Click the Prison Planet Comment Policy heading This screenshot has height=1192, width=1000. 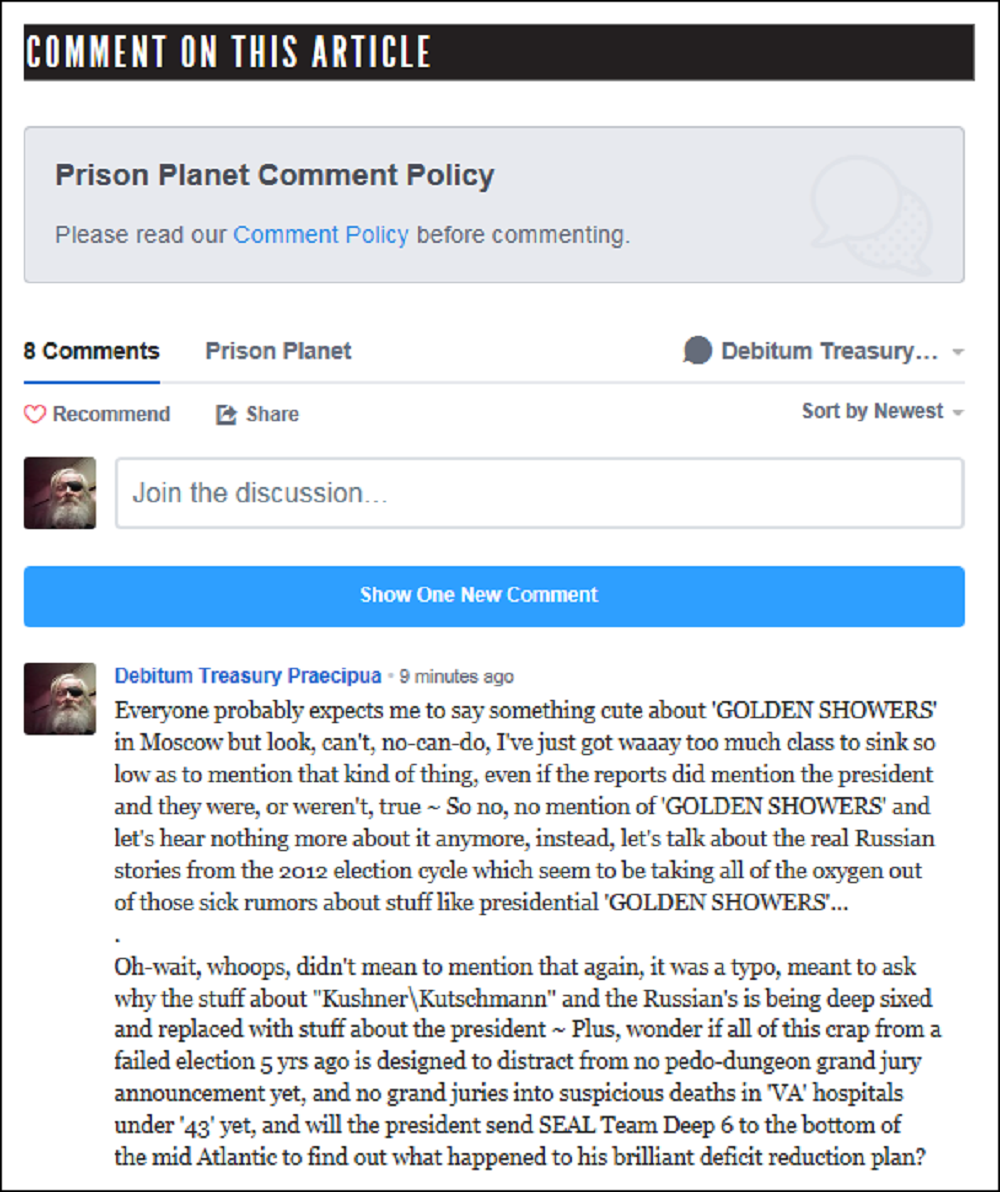(275, 175)
